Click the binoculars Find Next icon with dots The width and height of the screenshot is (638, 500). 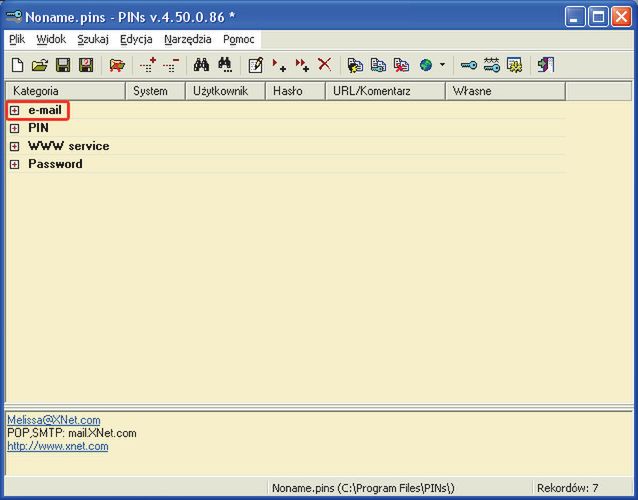225,65
